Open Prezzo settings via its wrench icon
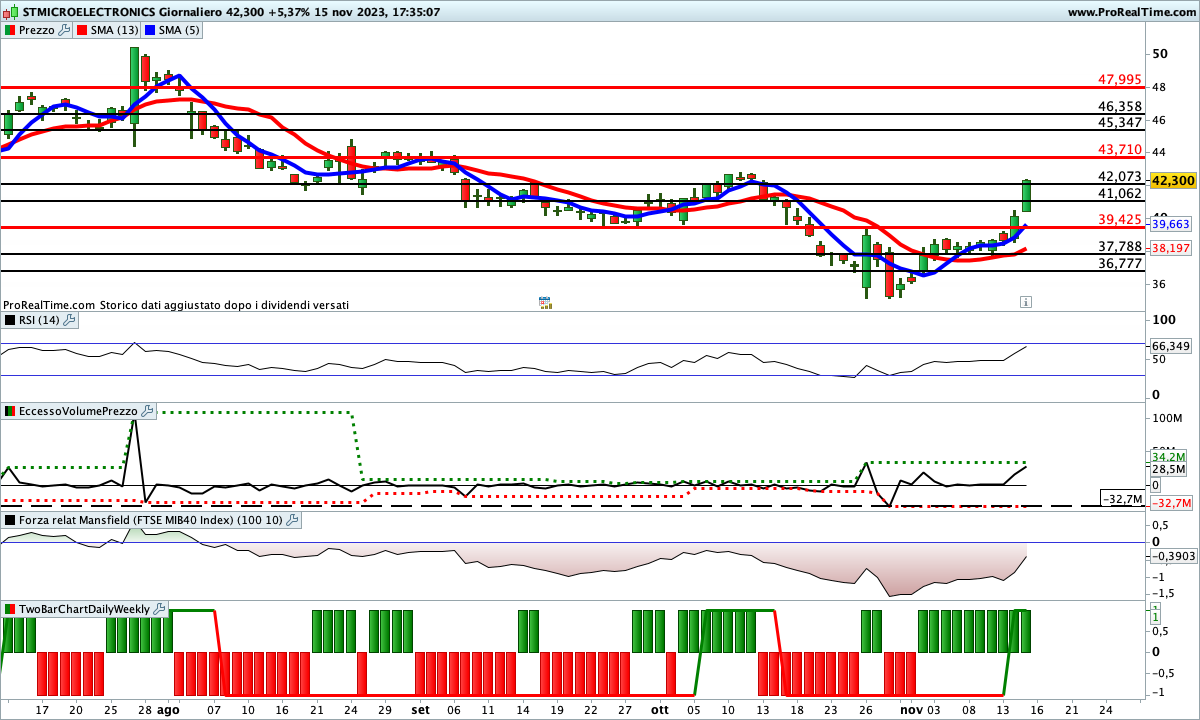The image size is (1200, 720). pyautogui.click(x=65, y=30)
